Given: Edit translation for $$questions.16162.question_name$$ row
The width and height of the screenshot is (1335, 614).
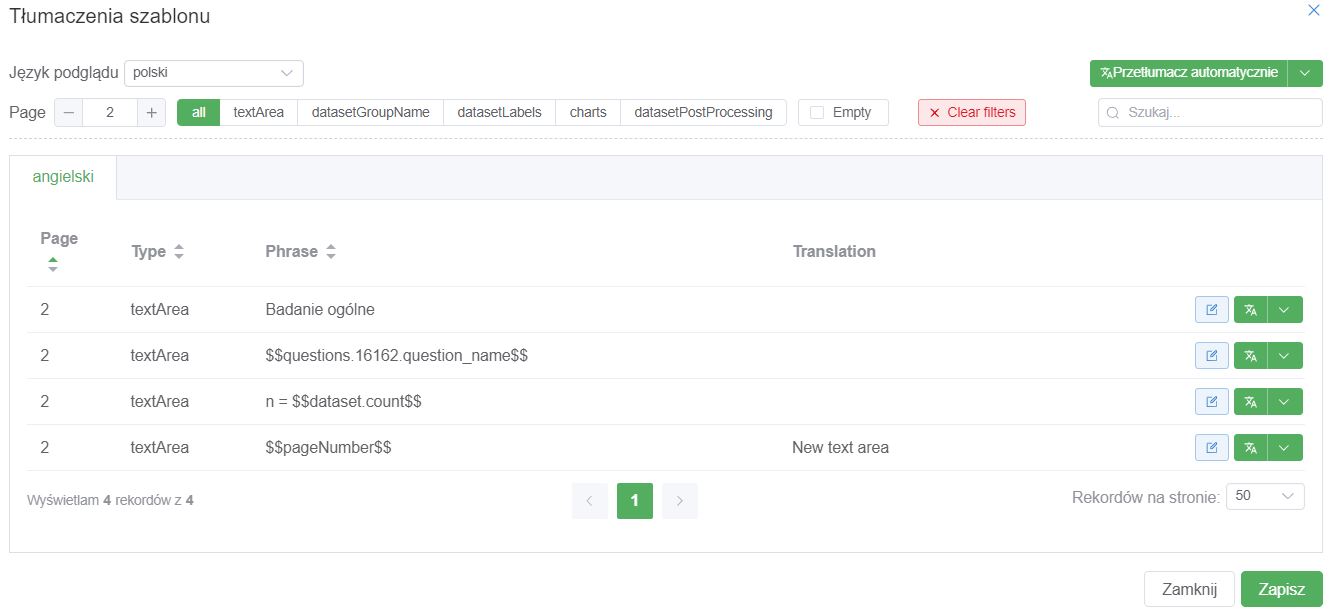Looking at the screenshot, I should [1212, 356].
